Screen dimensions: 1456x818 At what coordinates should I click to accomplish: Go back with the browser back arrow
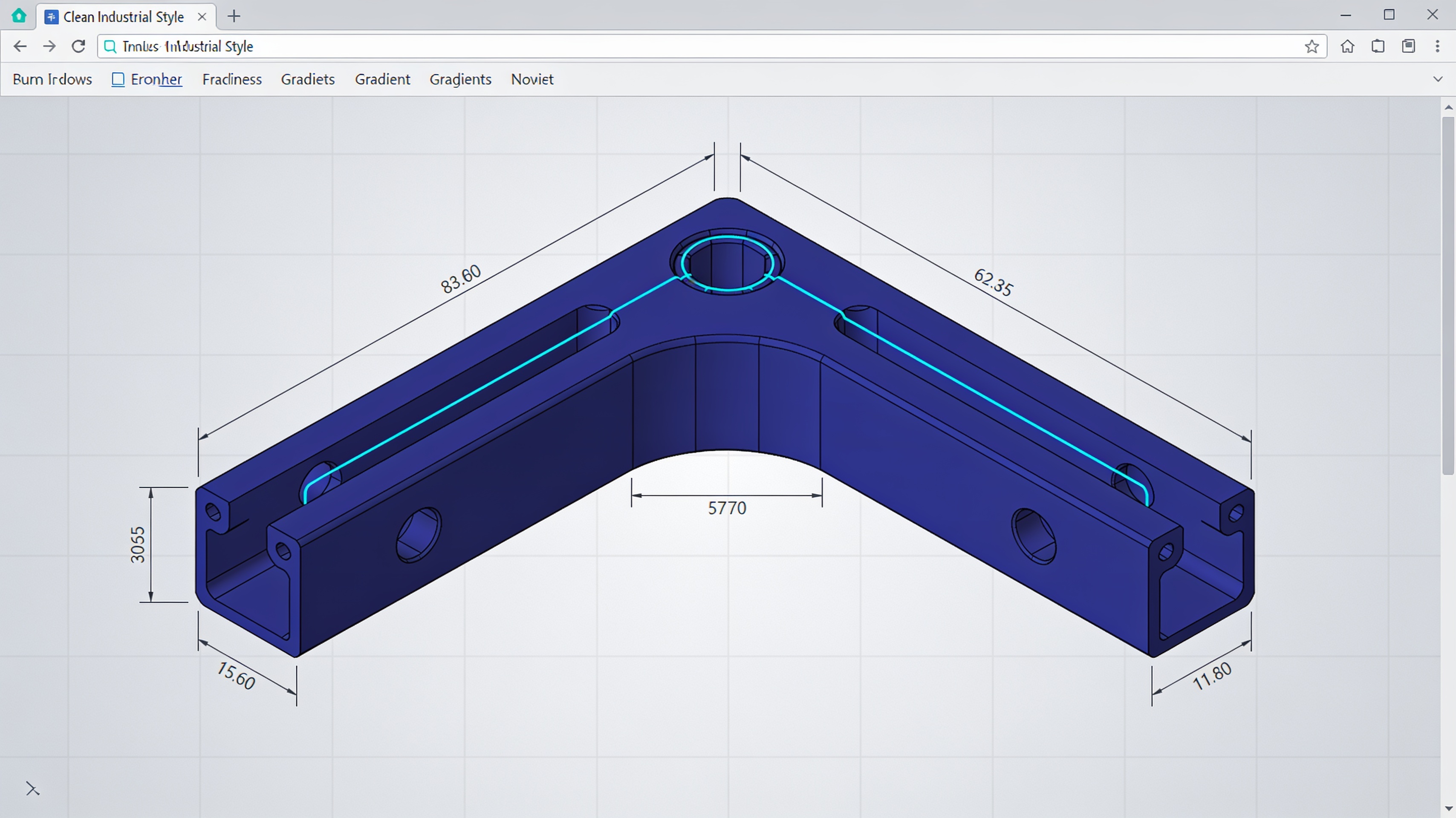(20, 46)
